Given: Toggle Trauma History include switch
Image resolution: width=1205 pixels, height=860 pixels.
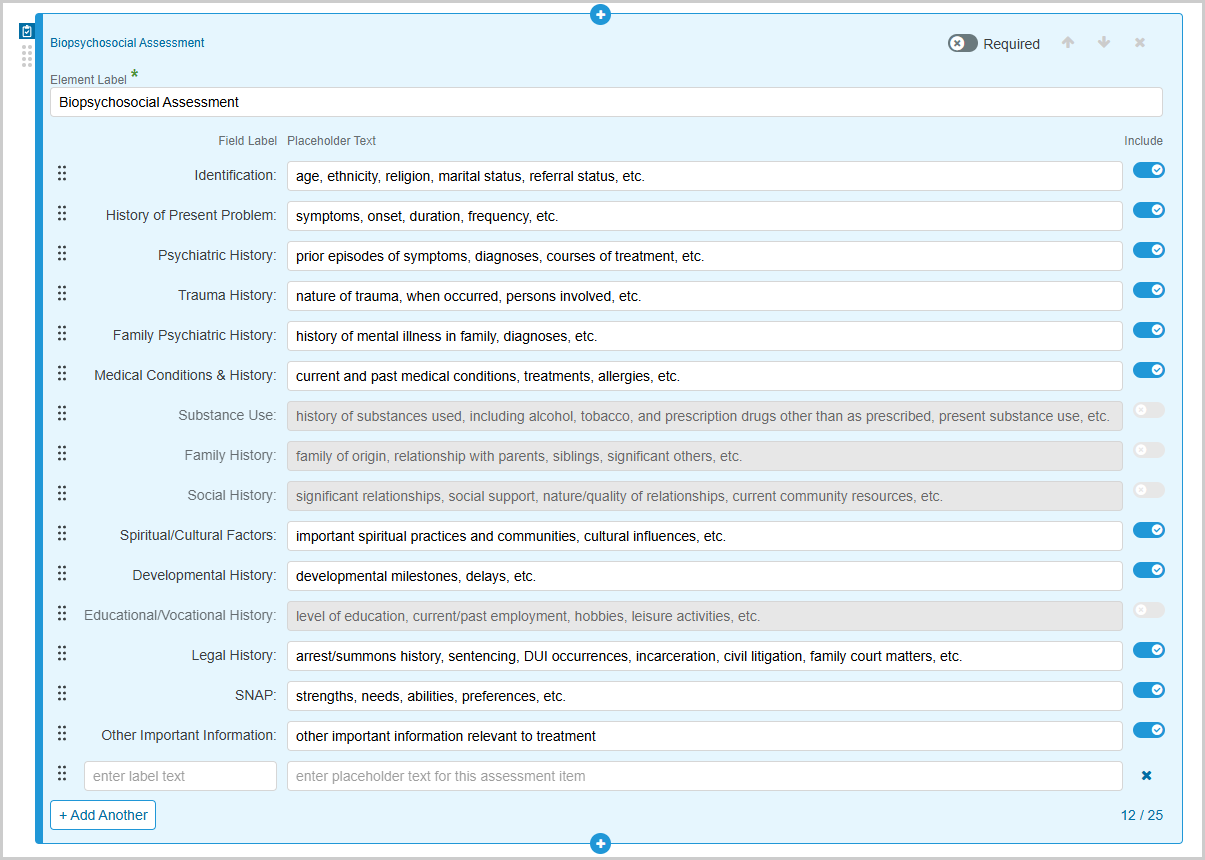Looking at the screenshot, I should pos(1149,290).
